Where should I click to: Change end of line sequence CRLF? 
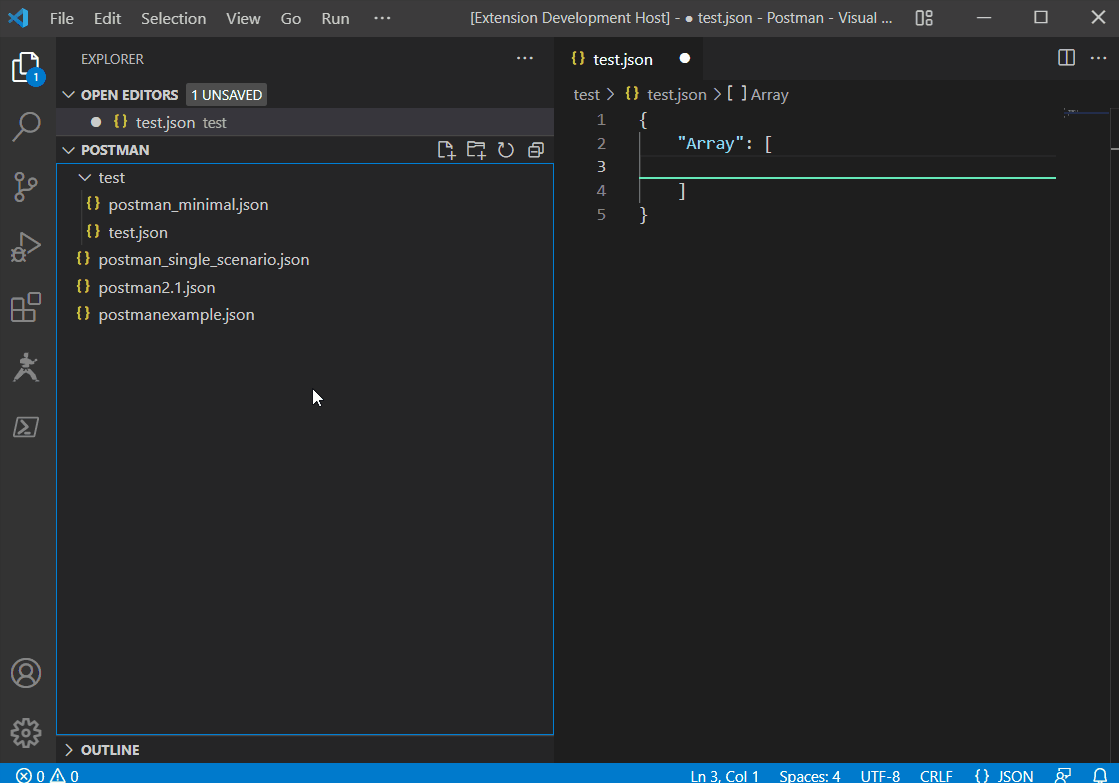pos(936,775)
